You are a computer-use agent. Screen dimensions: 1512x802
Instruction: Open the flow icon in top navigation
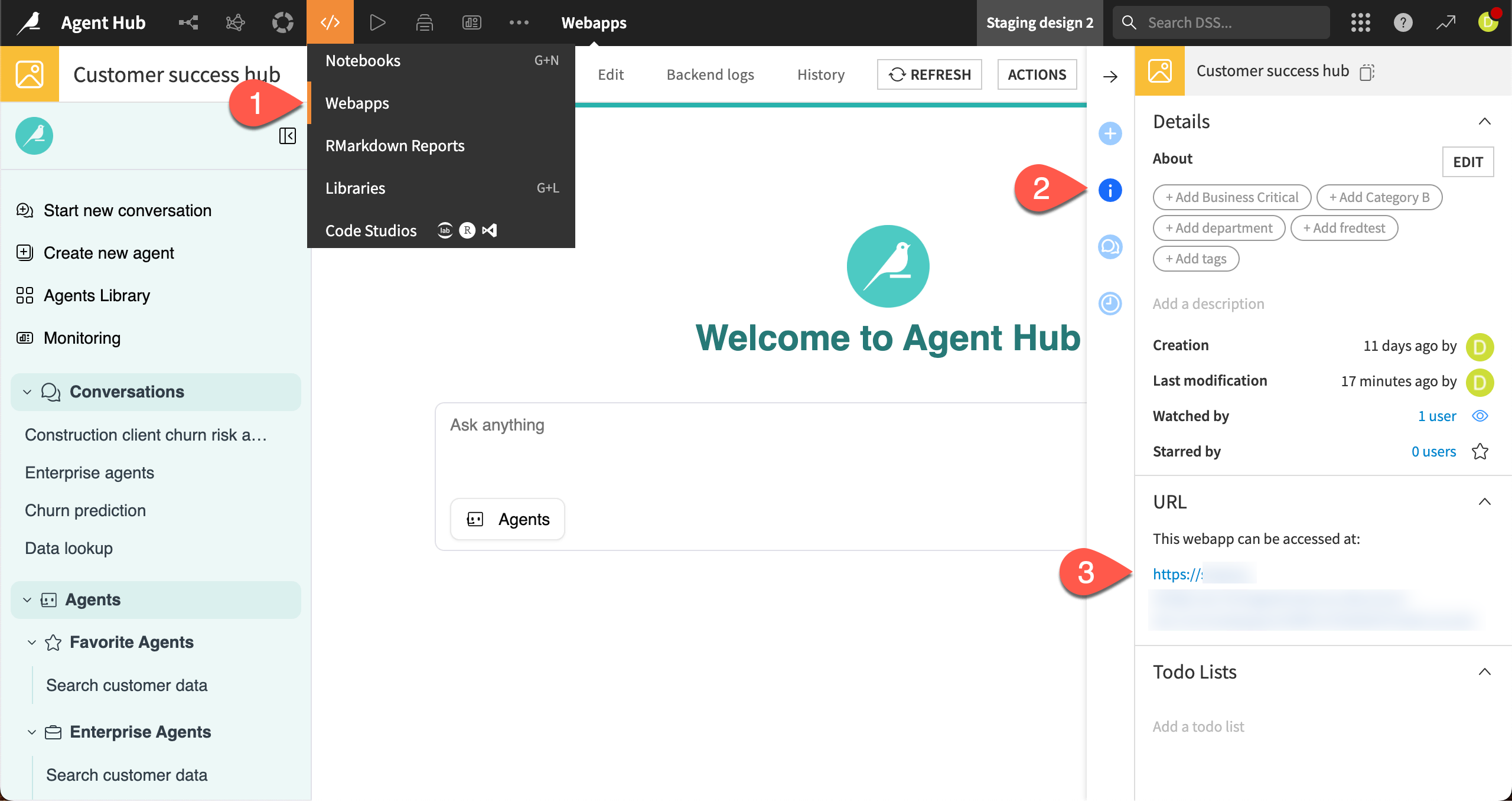pyautogui.click(x=188, y=22)
